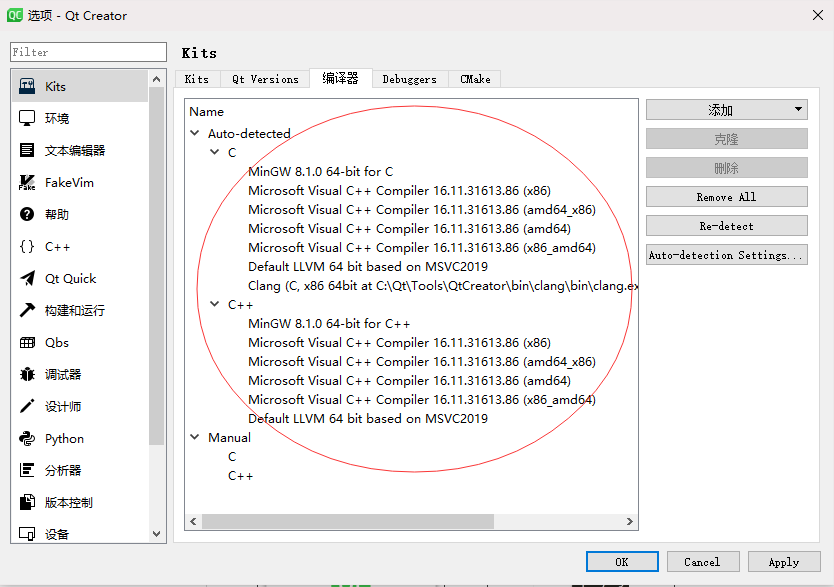Click right arrow of compiler list scrollbar
The image size is (834, 587).
pyautogui.click(x=630, y=521)
